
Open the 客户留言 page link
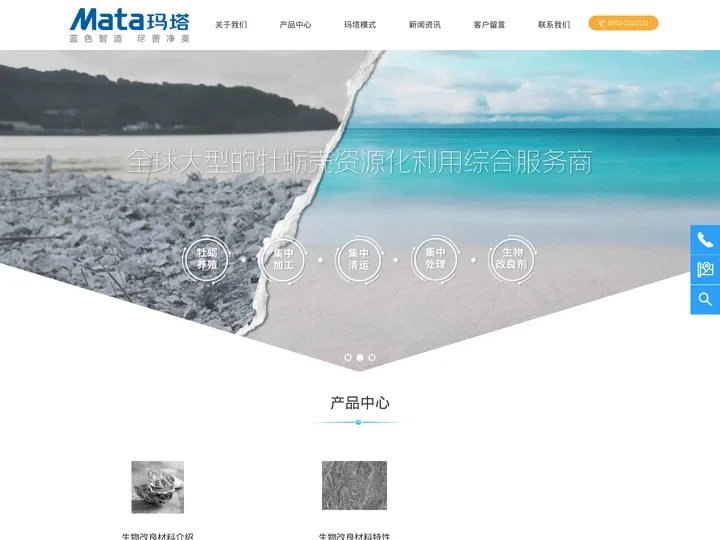tap(489, 24)
